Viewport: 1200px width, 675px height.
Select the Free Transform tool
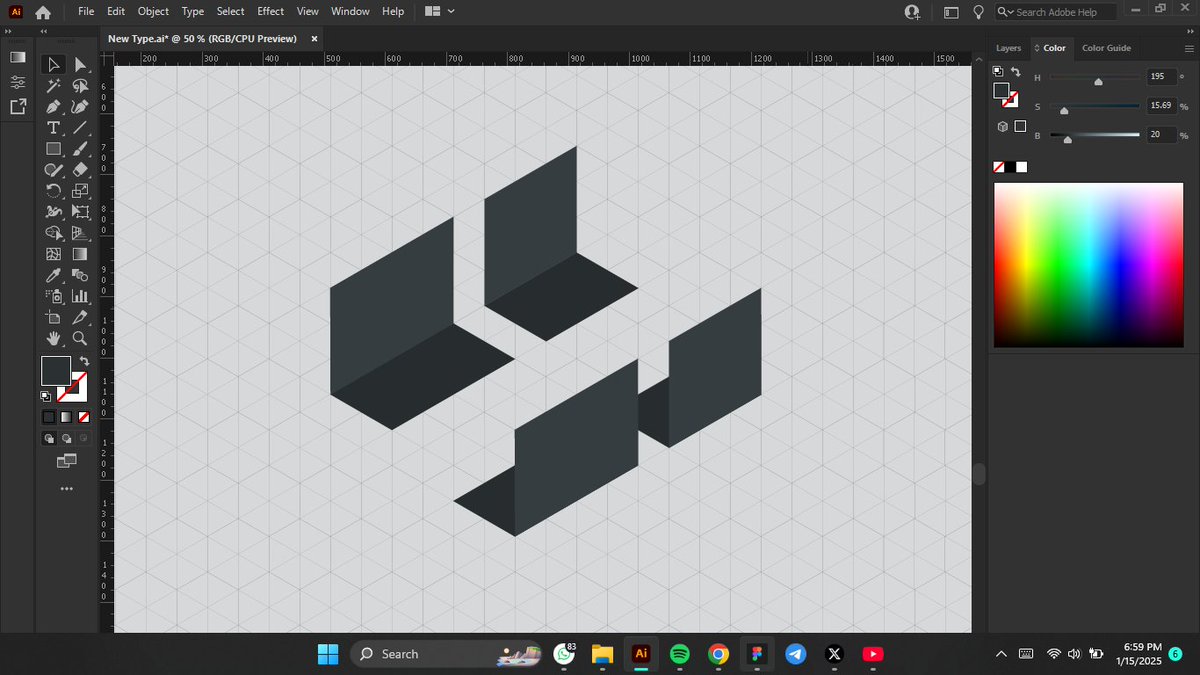(x=80, y=212)
